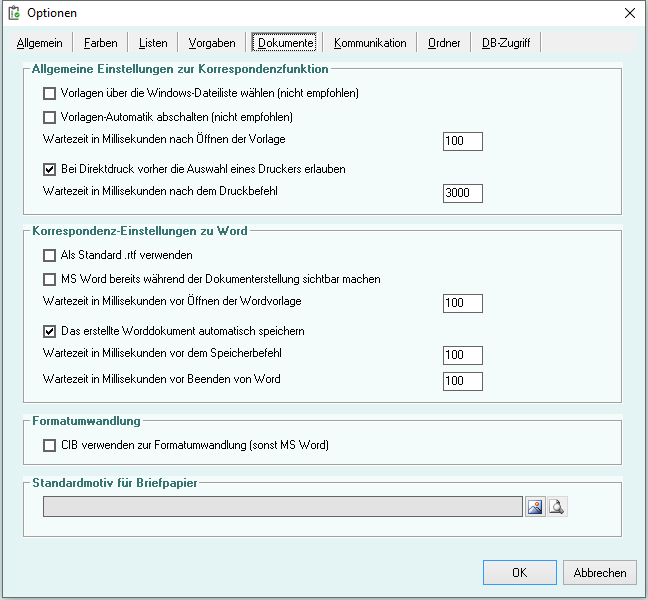Viewport: 648px width, 600px height.
Task: Click the Optionen title bar app icon
Action: point(14,13)
